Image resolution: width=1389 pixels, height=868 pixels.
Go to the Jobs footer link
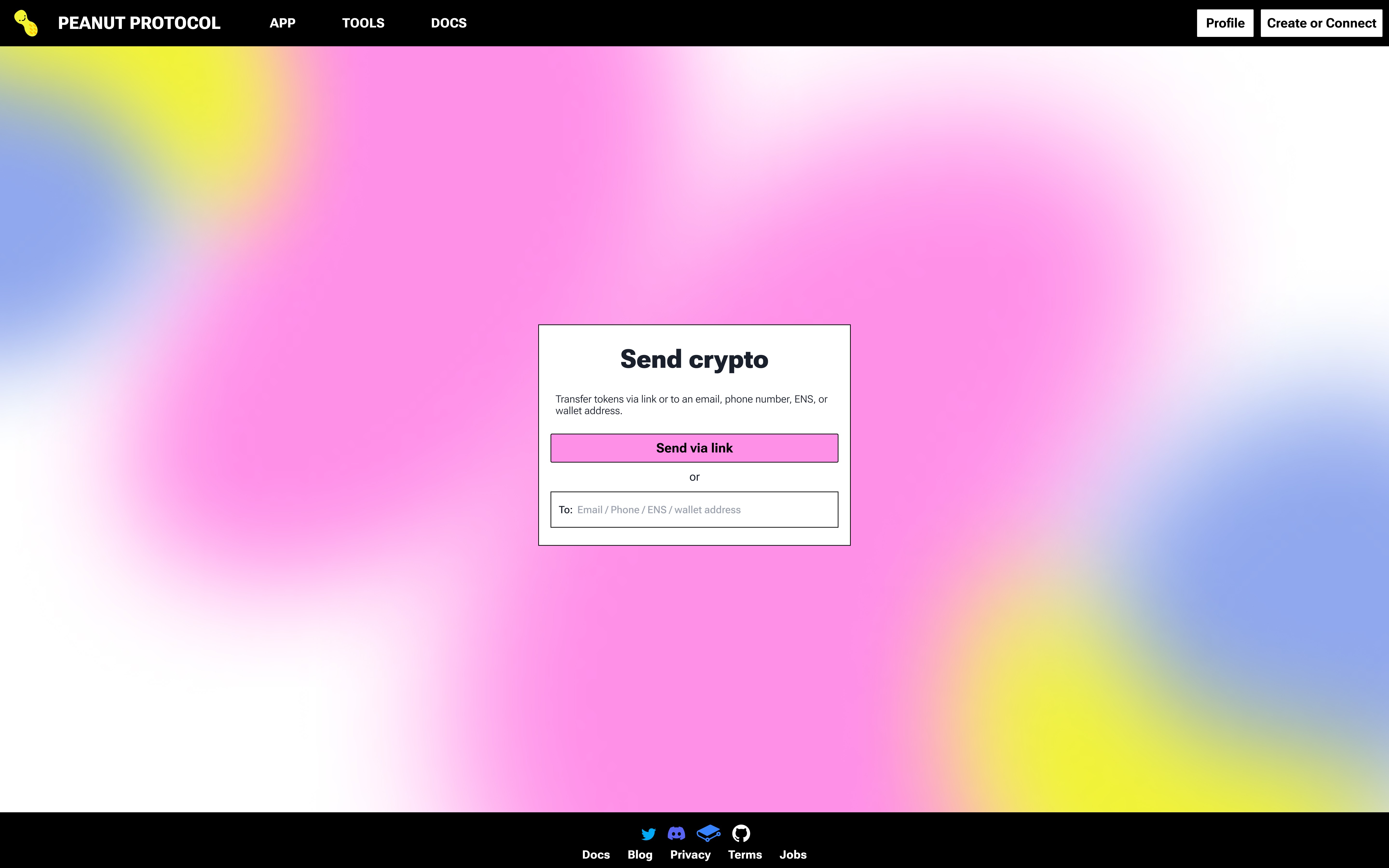[x=793, y=854]
